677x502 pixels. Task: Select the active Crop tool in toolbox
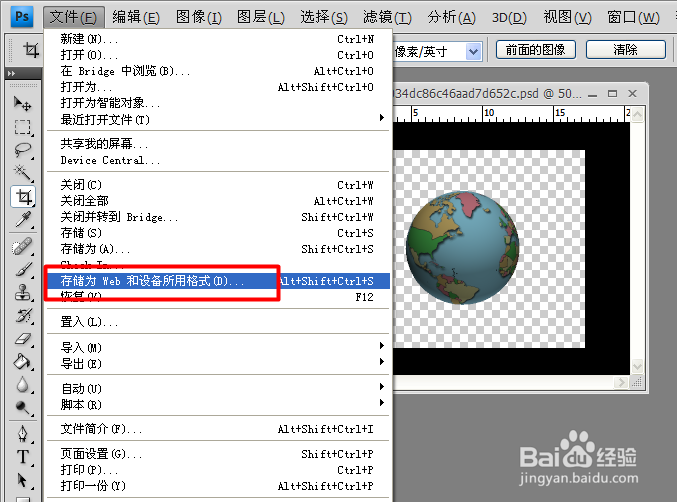tap(23, 197)
